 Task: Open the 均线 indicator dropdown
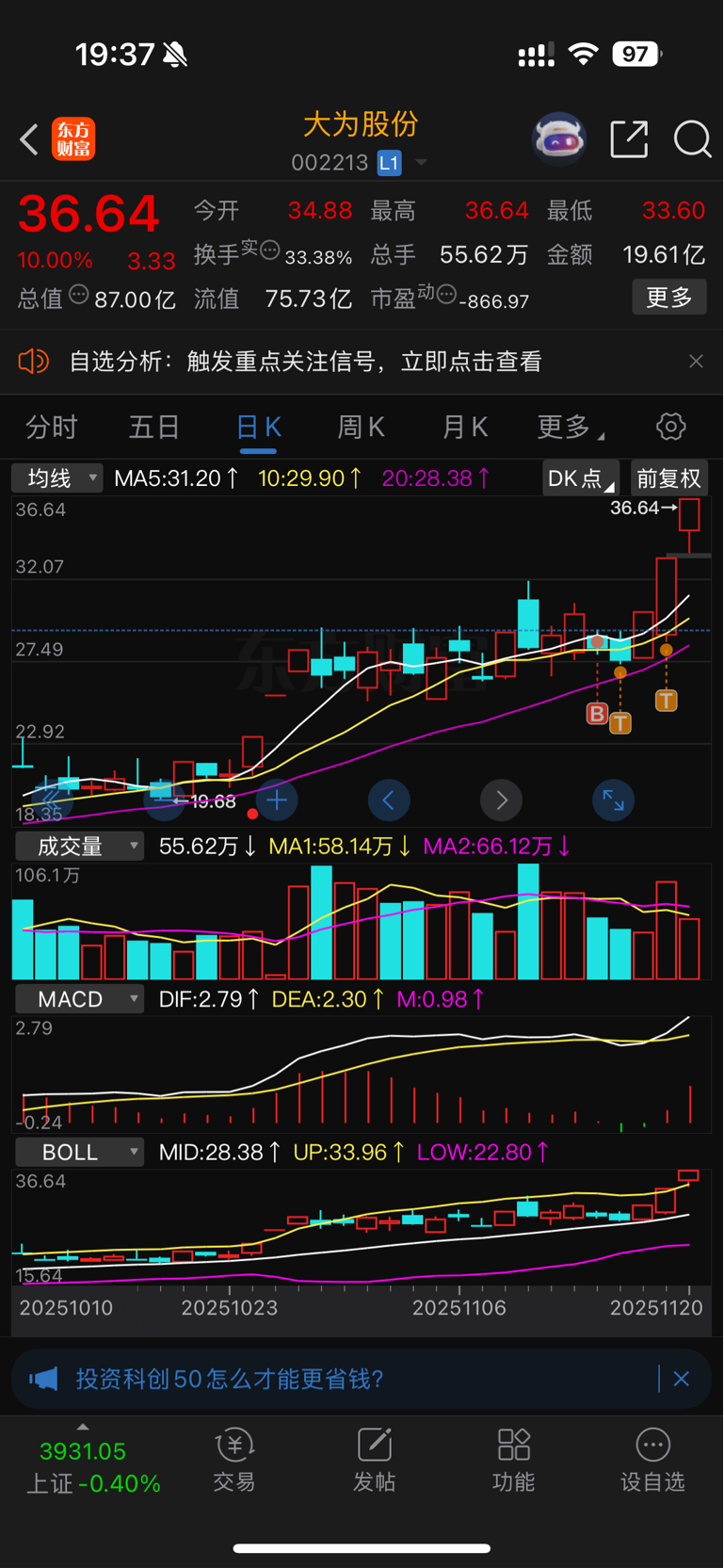coord(57,478)
